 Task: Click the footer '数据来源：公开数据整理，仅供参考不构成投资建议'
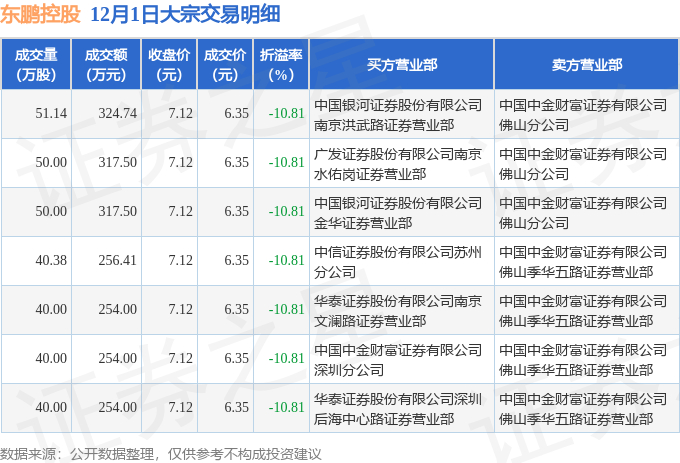point(160,454)
